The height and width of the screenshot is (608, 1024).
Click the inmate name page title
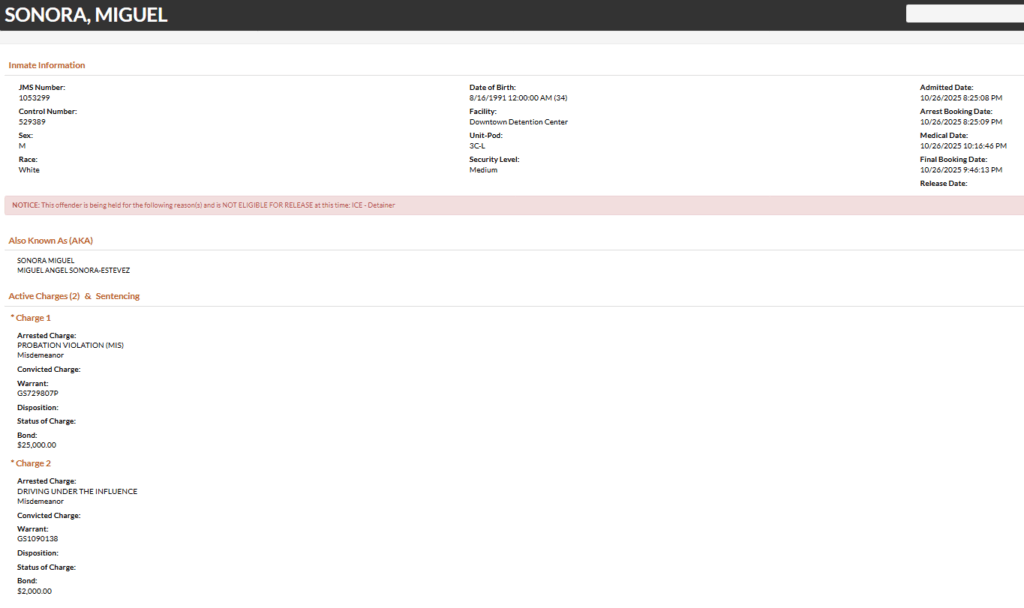pos(86,15)
